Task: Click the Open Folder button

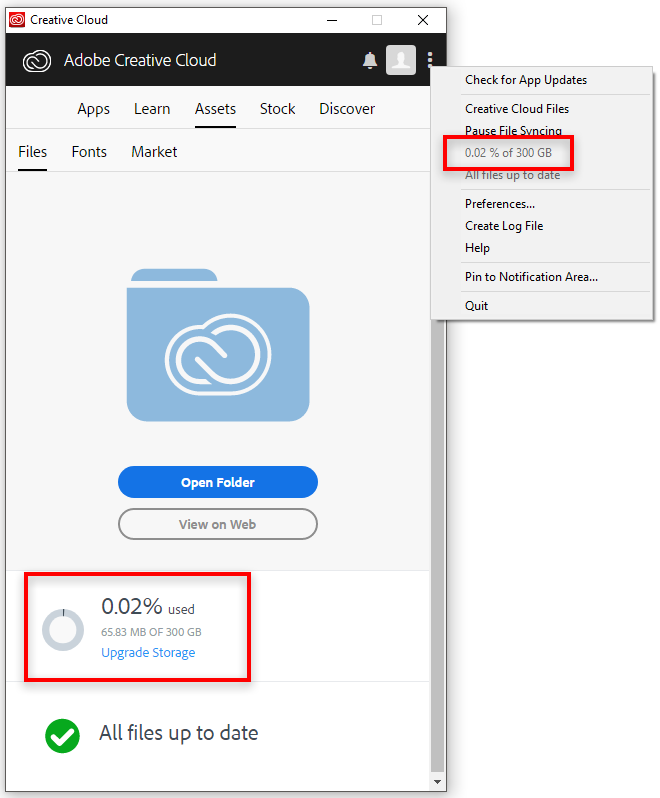Action: tap(218, 482)
